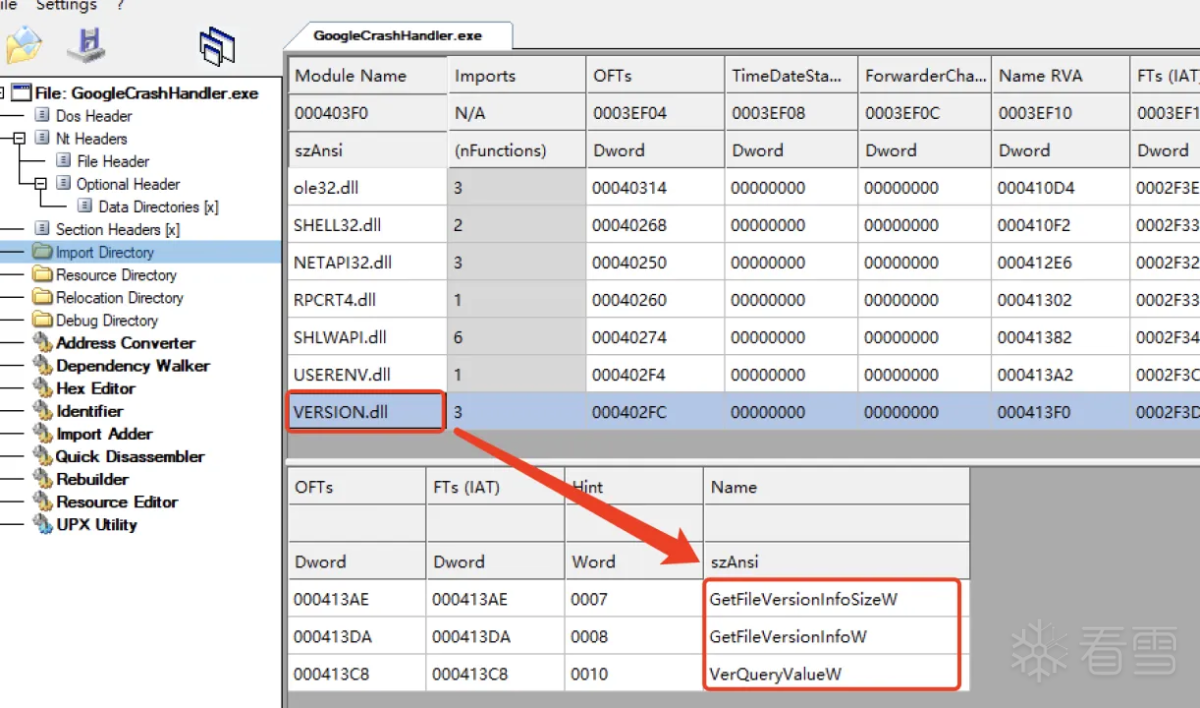Click the Nt Headers node icon
1200x708 pixels.
point(42,138)
